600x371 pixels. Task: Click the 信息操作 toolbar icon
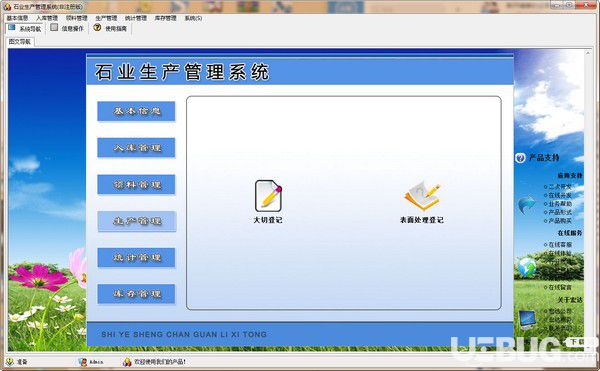54,28
